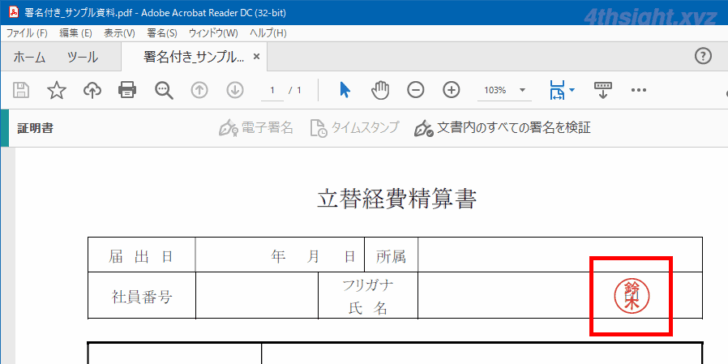The width and height of the screenshot is (728, 364).
Task: Close the 署名付き_サンプル document tab
Action: [256, 57]
